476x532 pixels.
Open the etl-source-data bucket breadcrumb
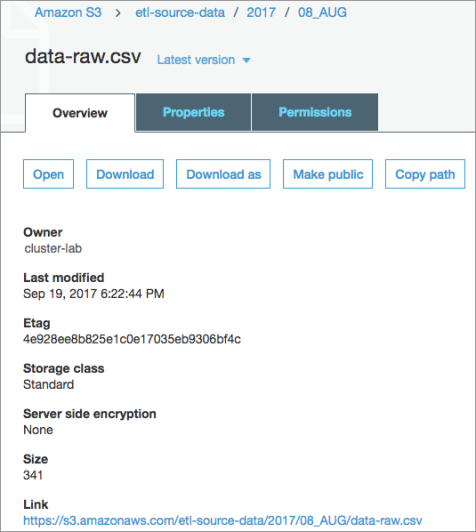pyautogui.click(x=180, y=13)
